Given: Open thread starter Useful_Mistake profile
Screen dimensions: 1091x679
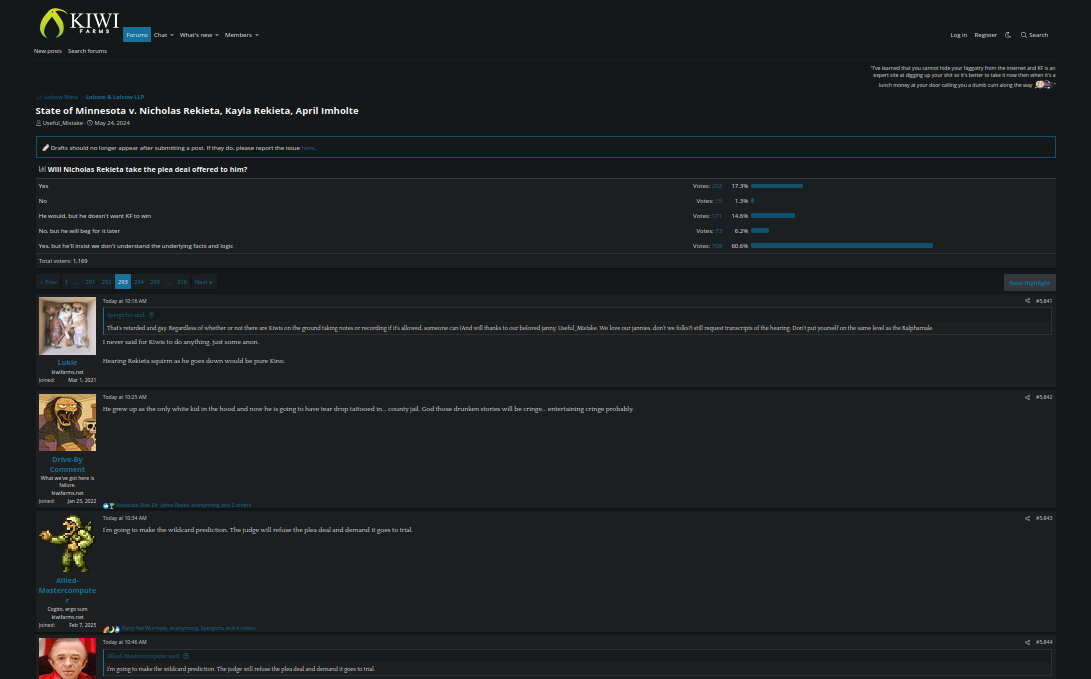Looking at the screenshot, I should (63, 123).
